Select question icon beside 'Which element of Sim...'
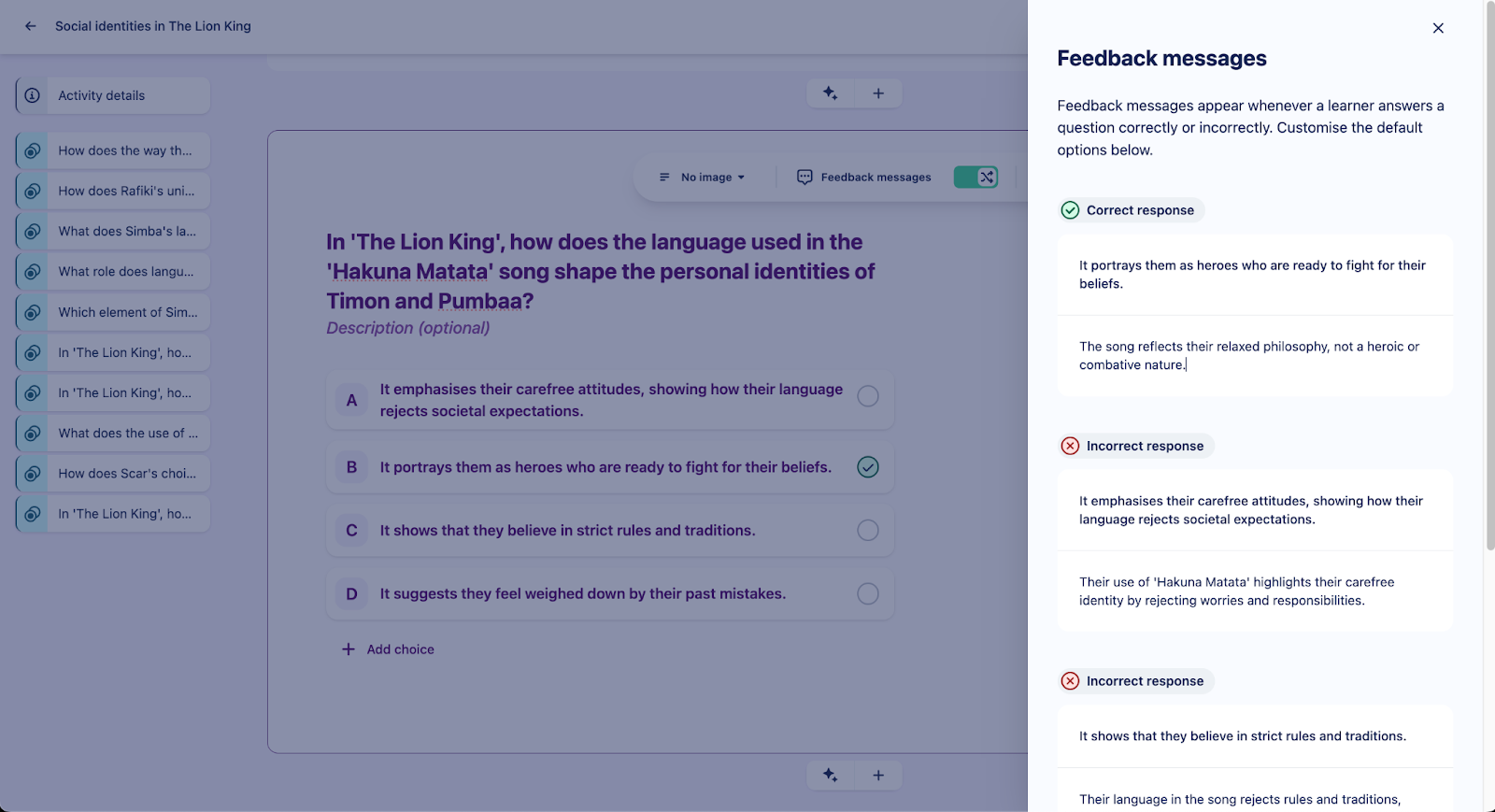This screenshot has width=1495, height=812. 33,312
